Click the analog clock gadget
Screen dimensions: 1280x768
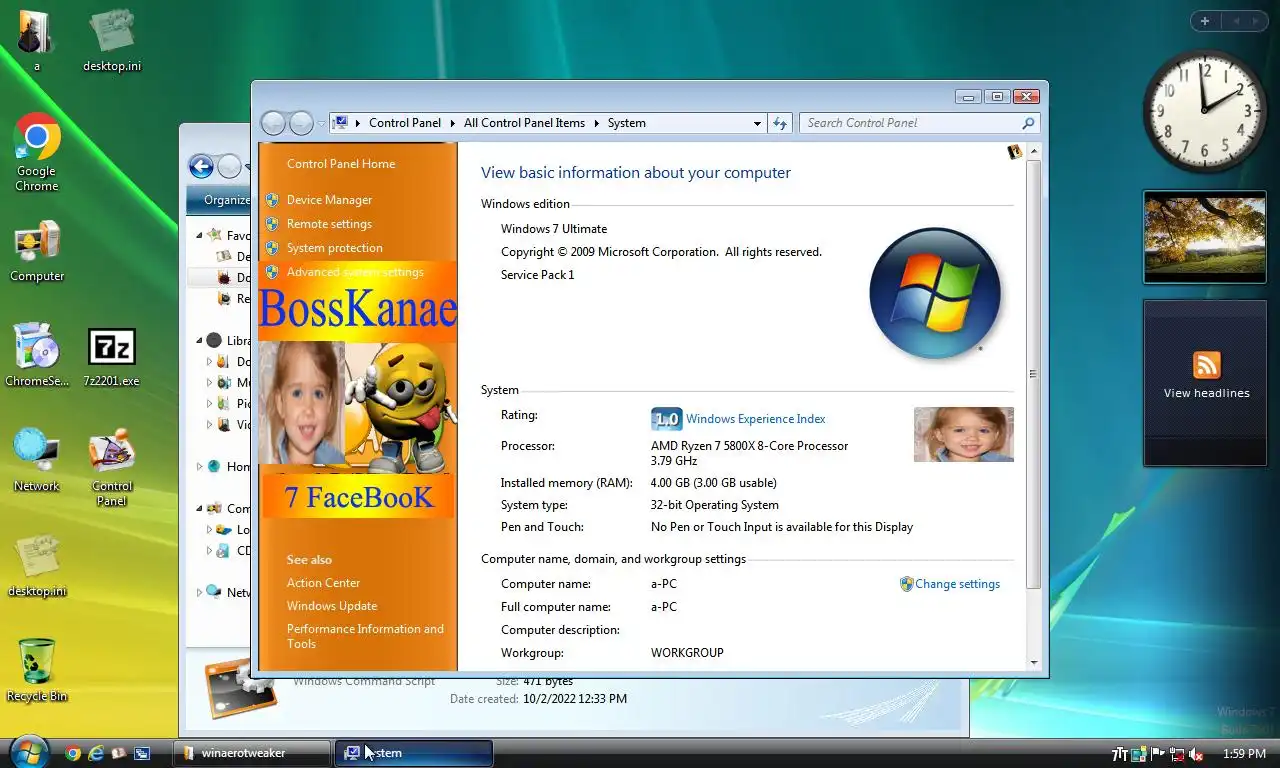(x=1204, y=111)
